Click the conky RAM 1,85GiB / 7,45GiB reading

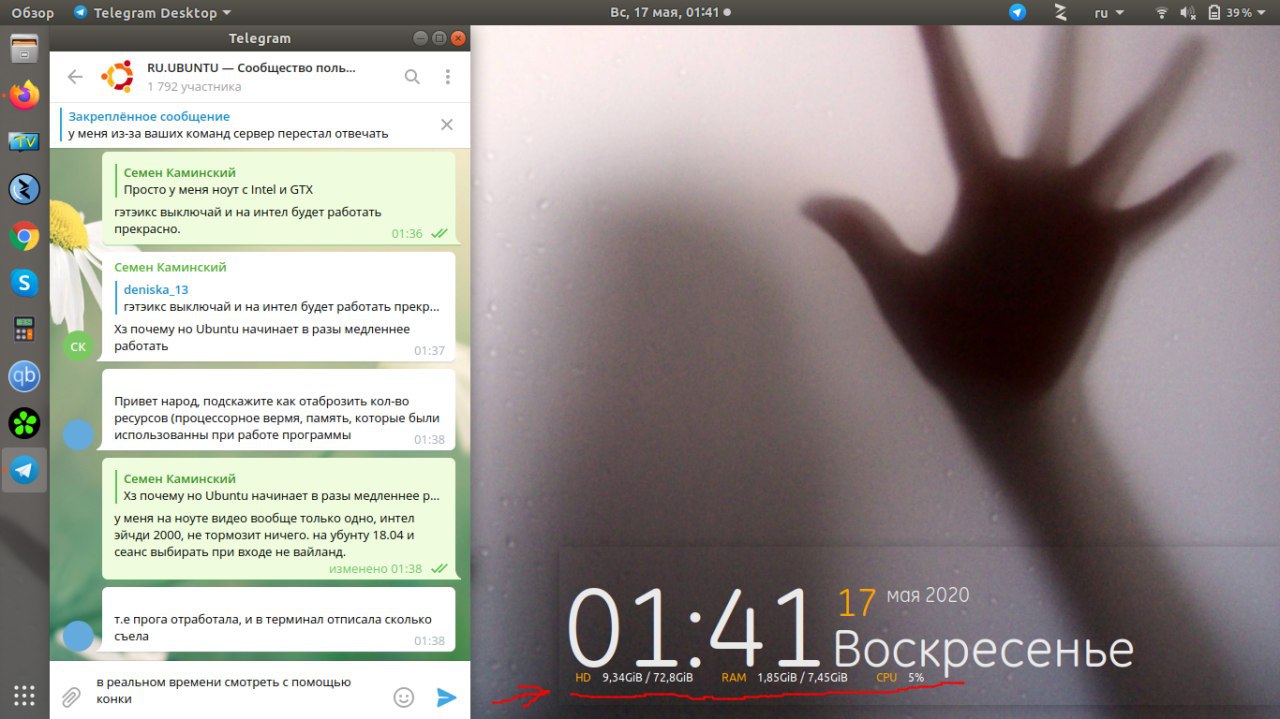tap(784, 678)
